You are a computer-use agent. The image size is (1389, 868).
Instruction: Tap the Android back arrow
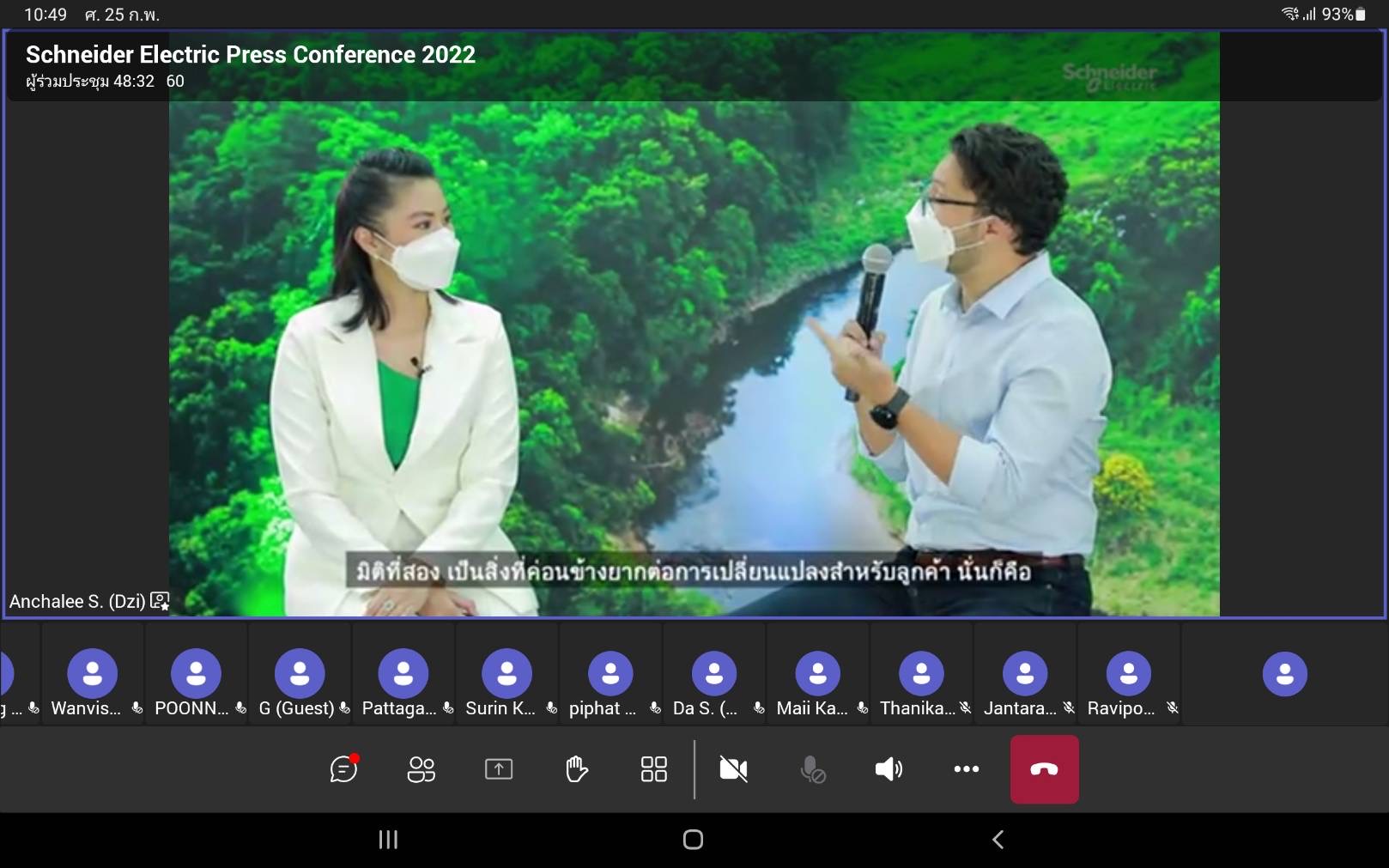tap(998, 840)
